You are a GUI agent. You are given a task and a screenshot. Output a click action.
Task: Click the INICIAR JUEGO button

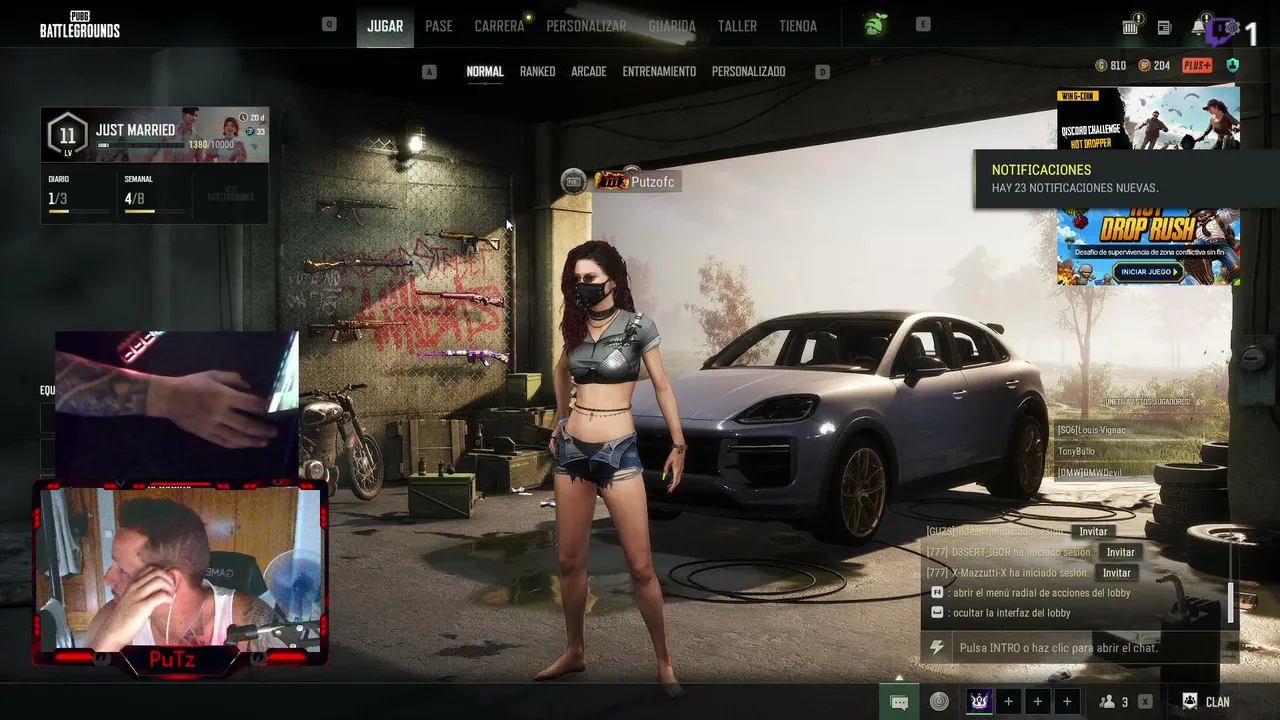1147,272
